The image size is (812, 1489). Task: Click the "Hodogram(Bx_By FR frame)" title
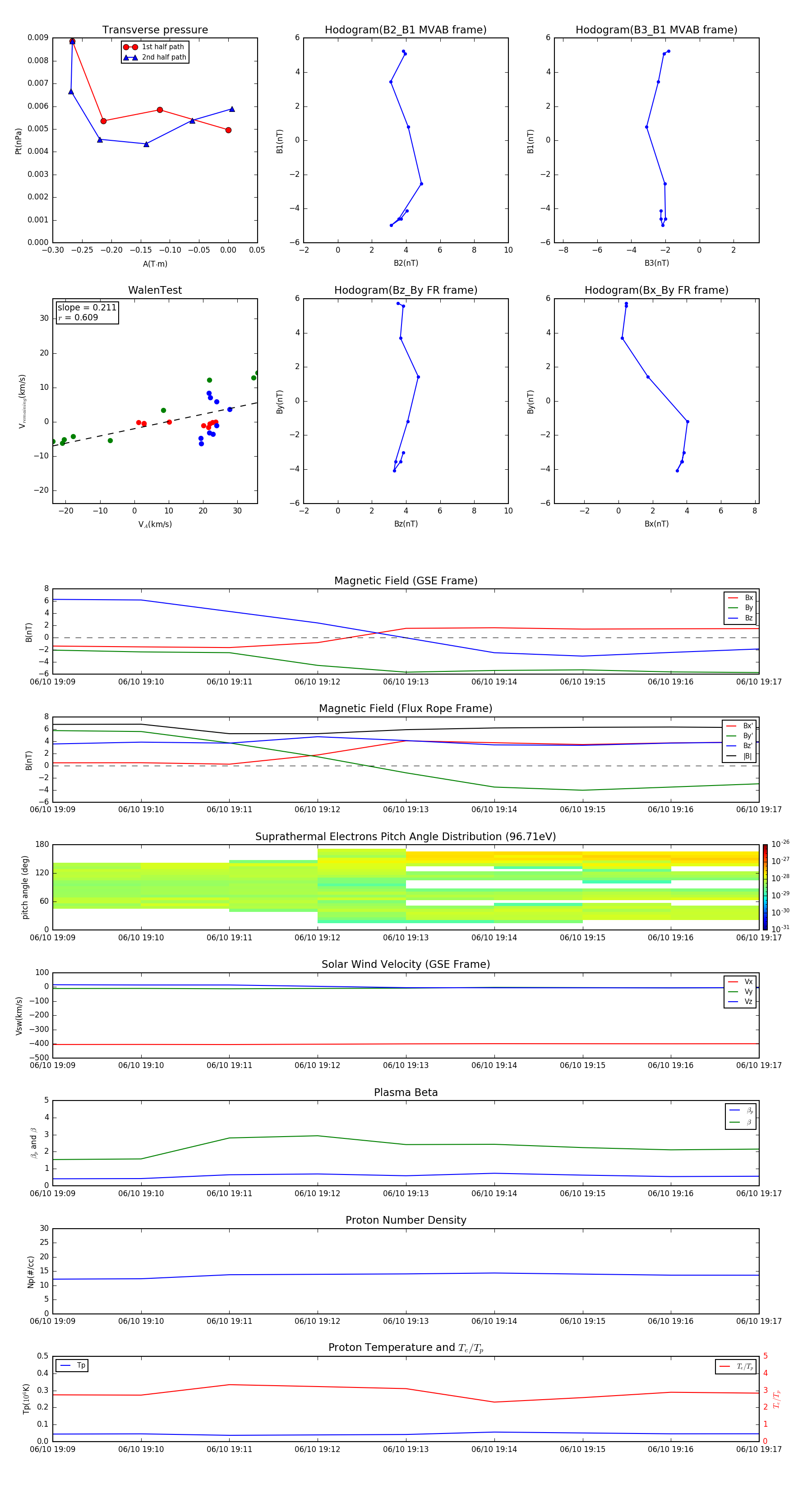pos(656,290)
